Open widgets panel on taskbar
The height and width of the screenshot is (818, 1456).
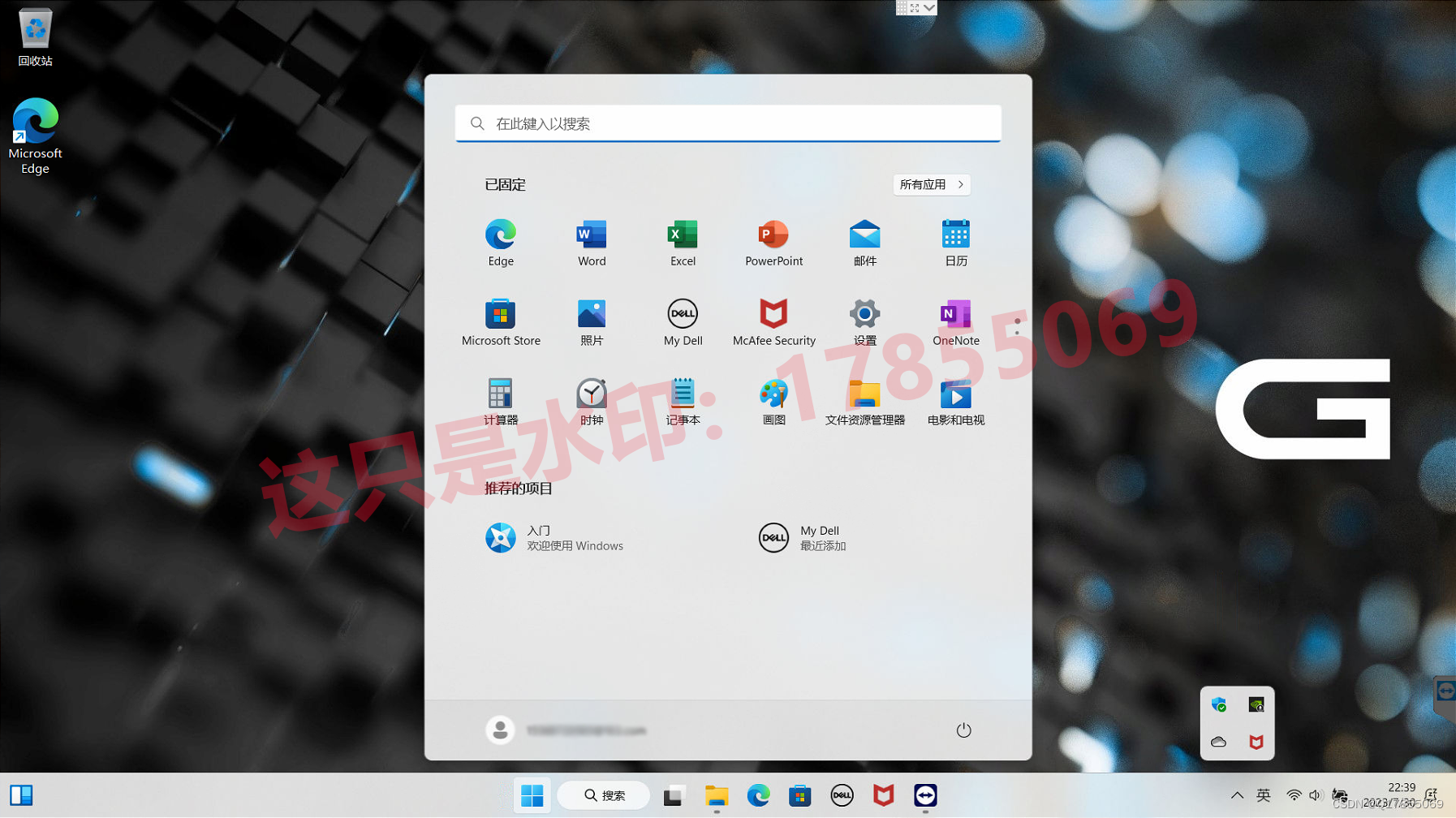(21, 795)
